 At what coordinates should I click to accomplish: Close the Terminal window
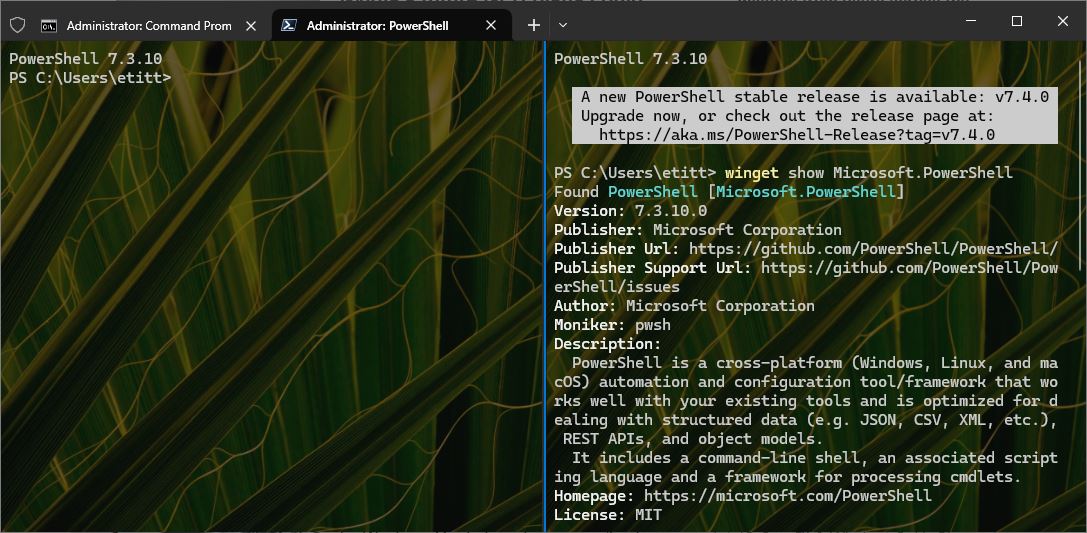click(x=1063, y=22)
